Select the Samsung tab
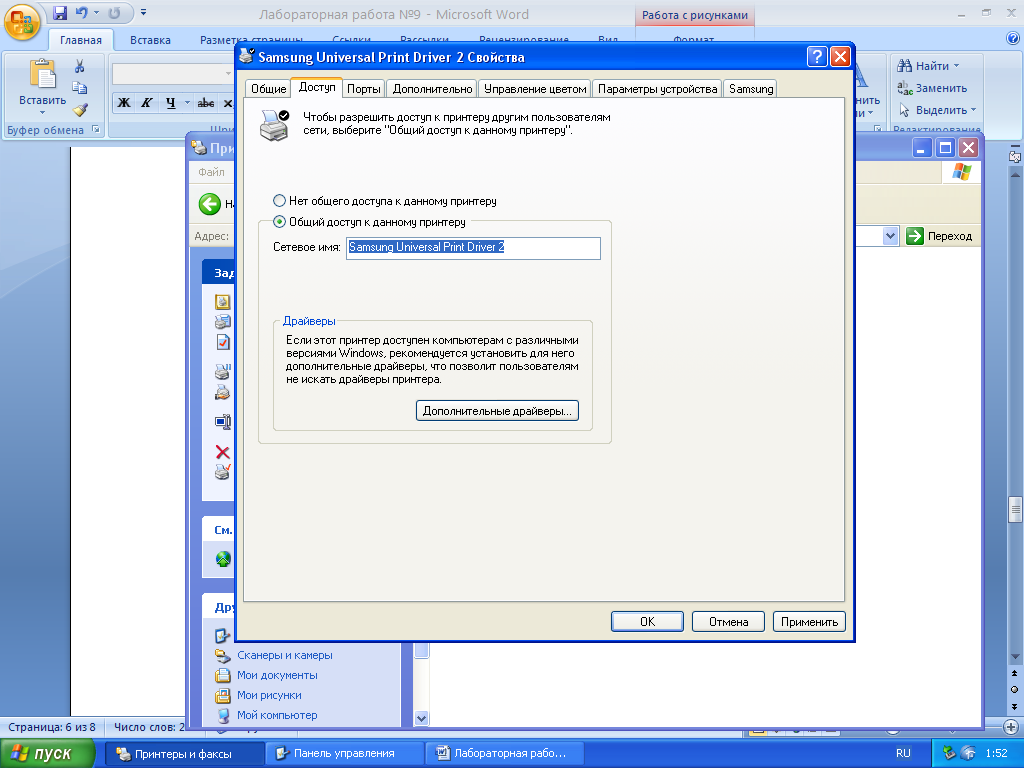Screen dimensions: 1024x768 point(751,89)
